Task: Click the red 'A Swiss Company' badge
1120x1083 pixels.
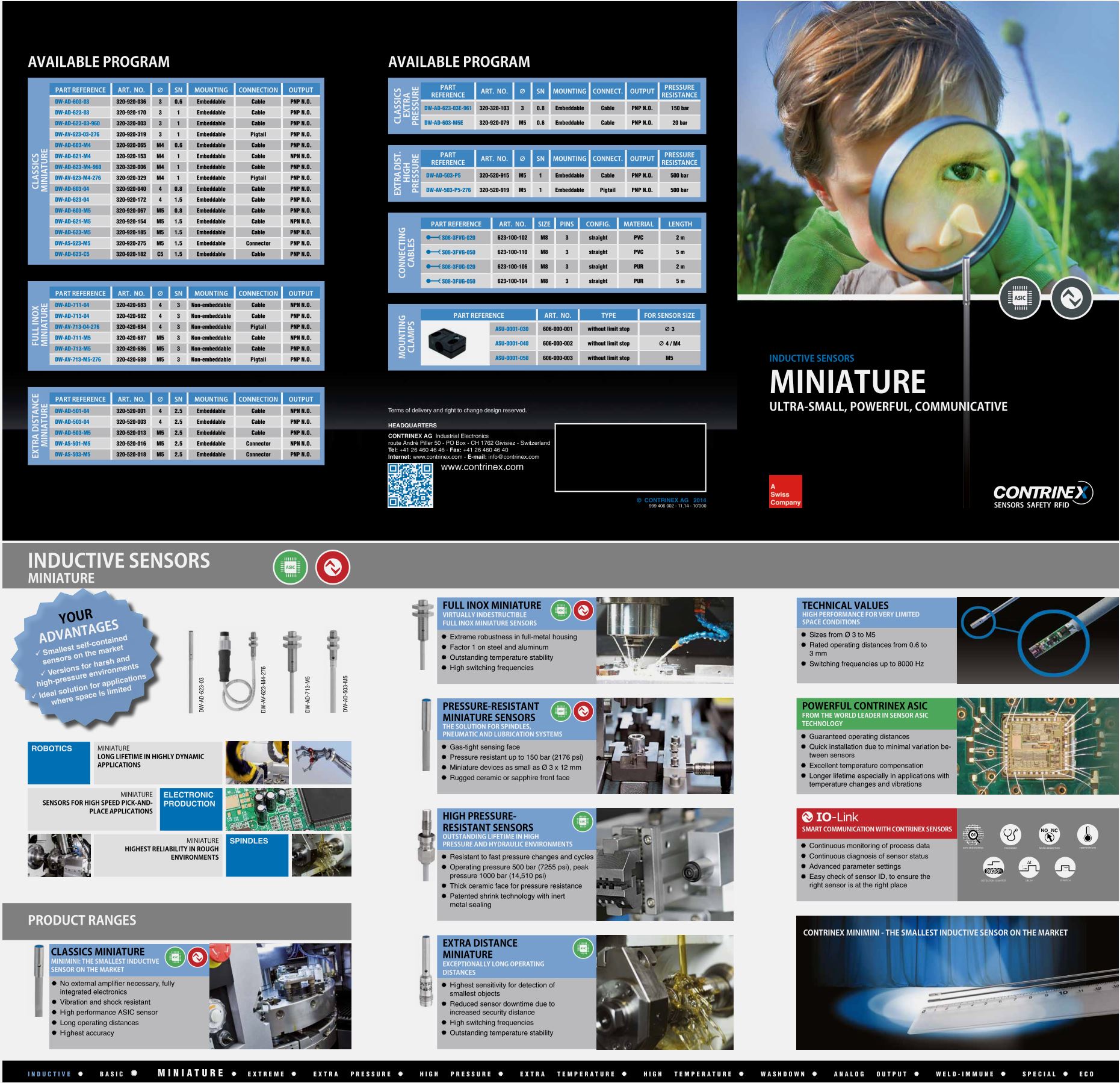Action: (785, 491)
